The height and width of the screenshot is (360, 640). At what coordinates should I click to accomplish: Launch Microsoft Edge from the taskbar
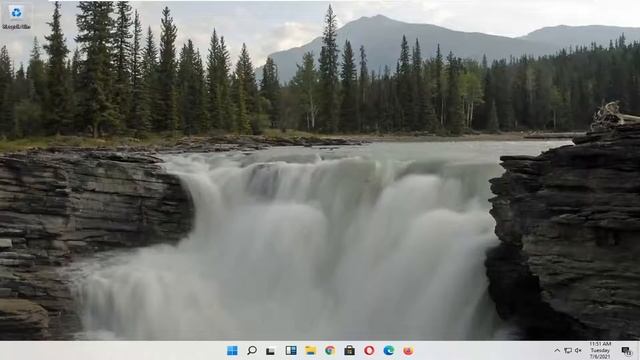(389, 350)
